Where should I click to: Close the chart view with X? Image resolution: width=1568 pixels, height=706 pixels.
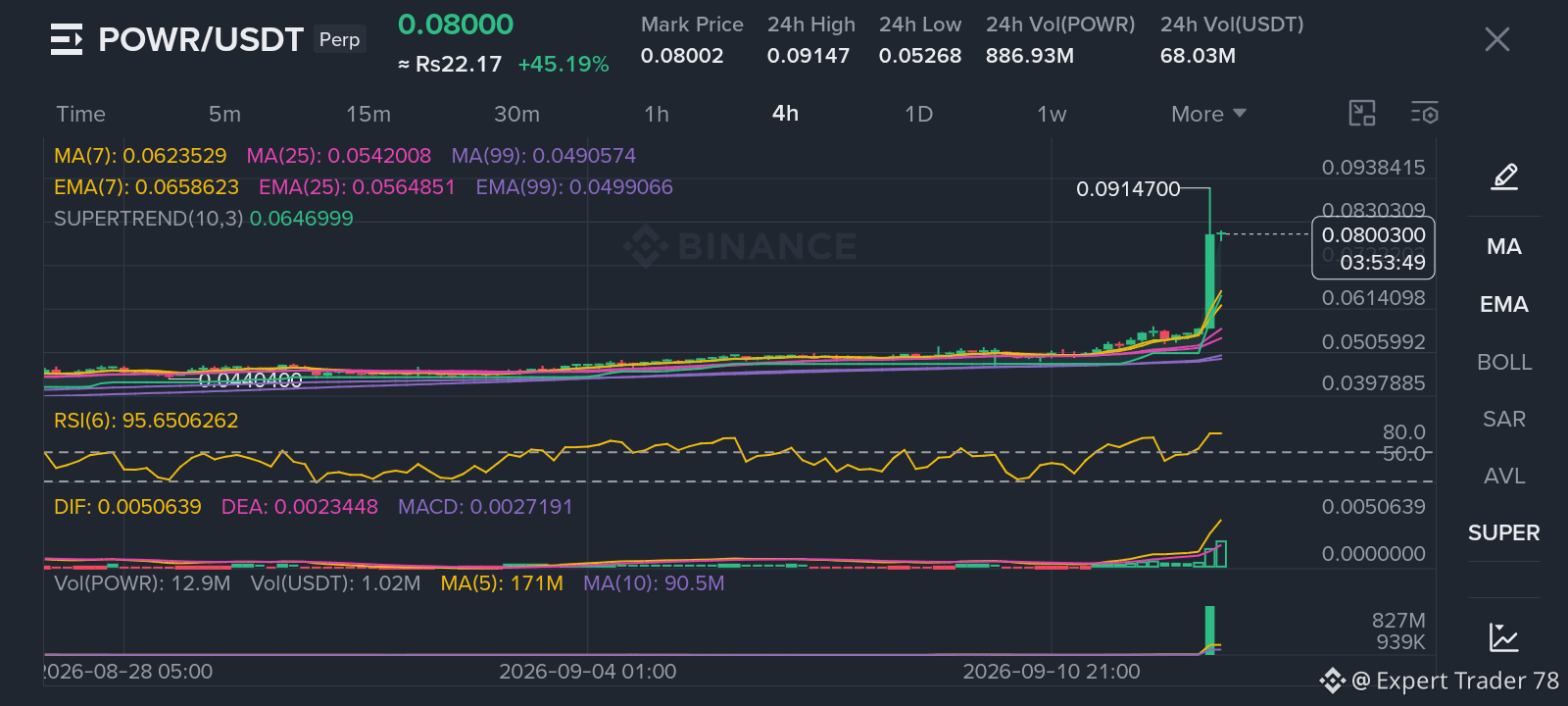pos(1497,39)
